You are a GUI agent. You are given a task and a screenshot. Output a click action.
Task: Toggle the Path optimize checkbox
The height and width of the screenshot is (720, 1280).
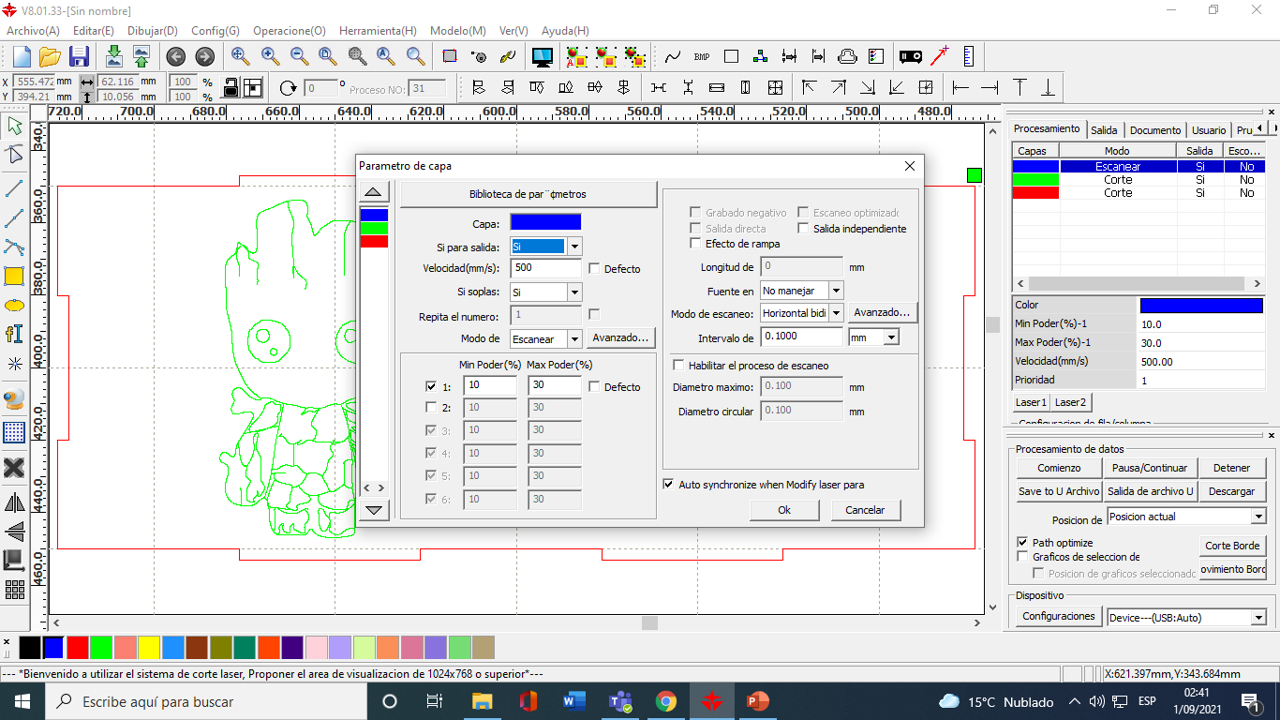tap(1022, 543)
